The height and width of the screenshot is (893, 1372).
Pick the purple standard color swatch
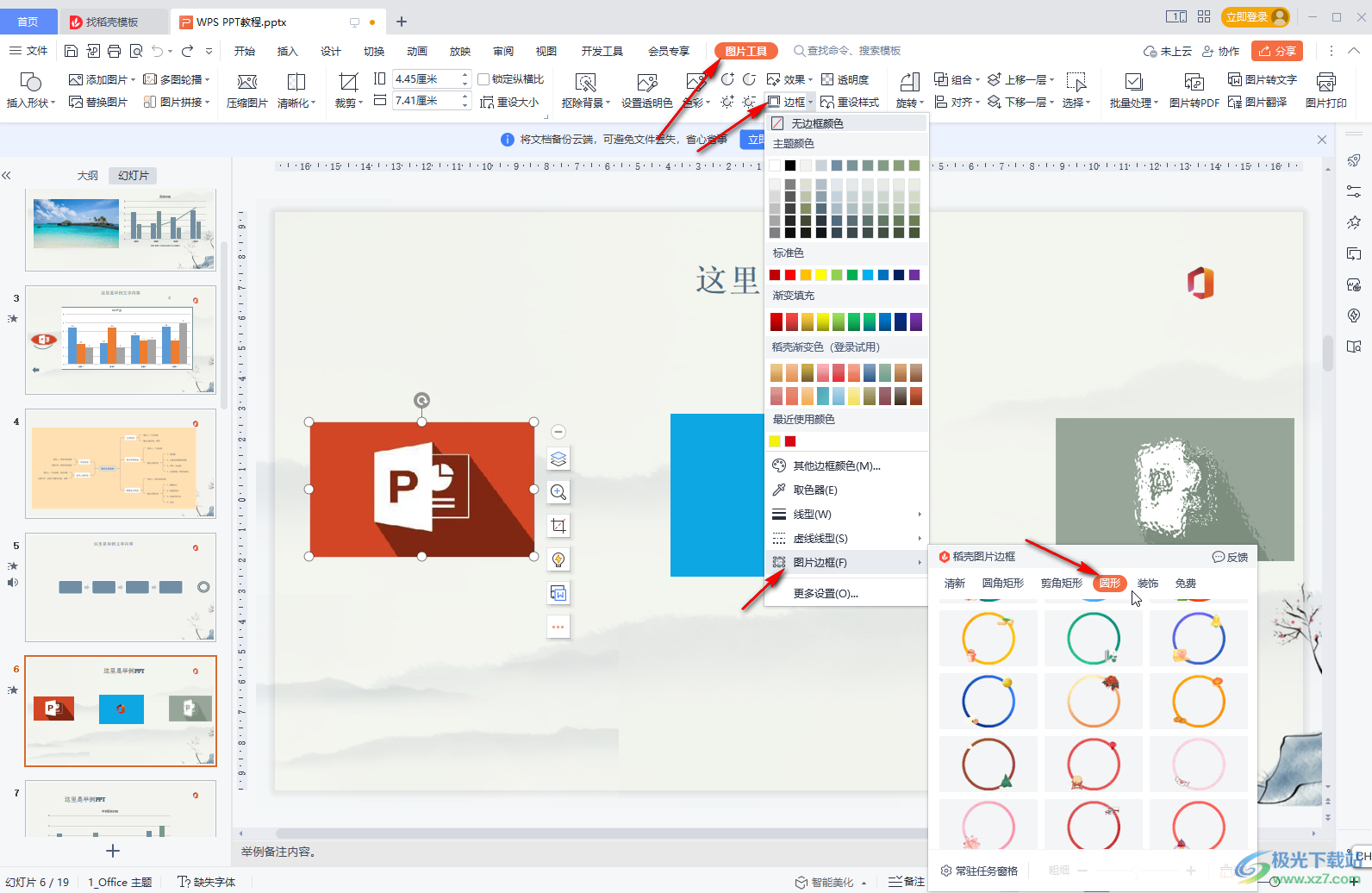point(914,275)
